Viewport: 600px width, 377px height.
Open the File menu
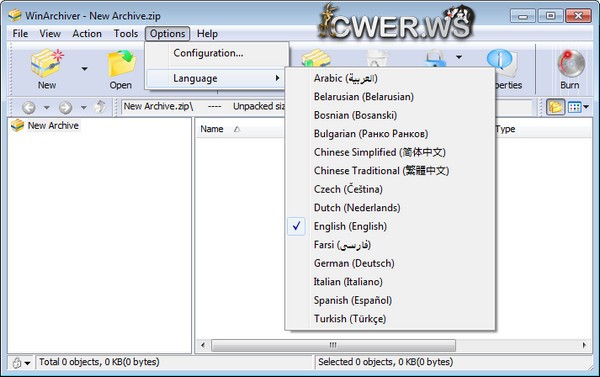tap(20, 34)
